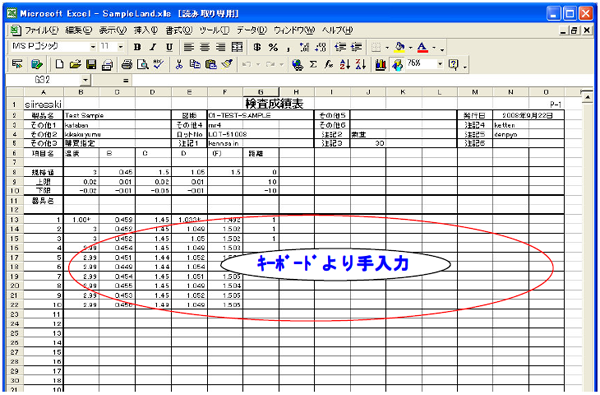
Task: Click the Name Box showing G32
Action: [43, 80]
